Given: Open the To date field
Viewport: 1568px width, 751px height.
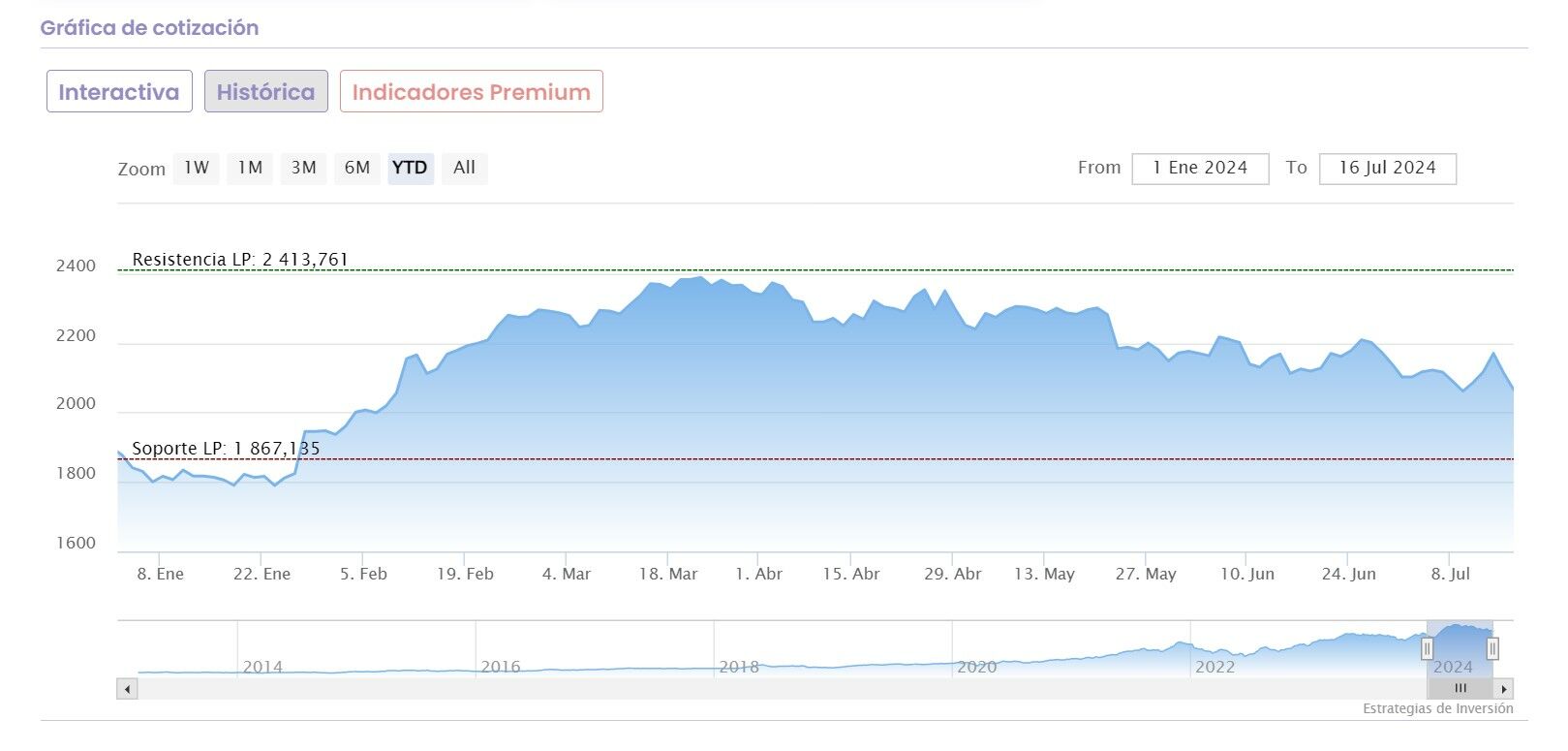Looking at the screenshot, I should pos(1387,168).
